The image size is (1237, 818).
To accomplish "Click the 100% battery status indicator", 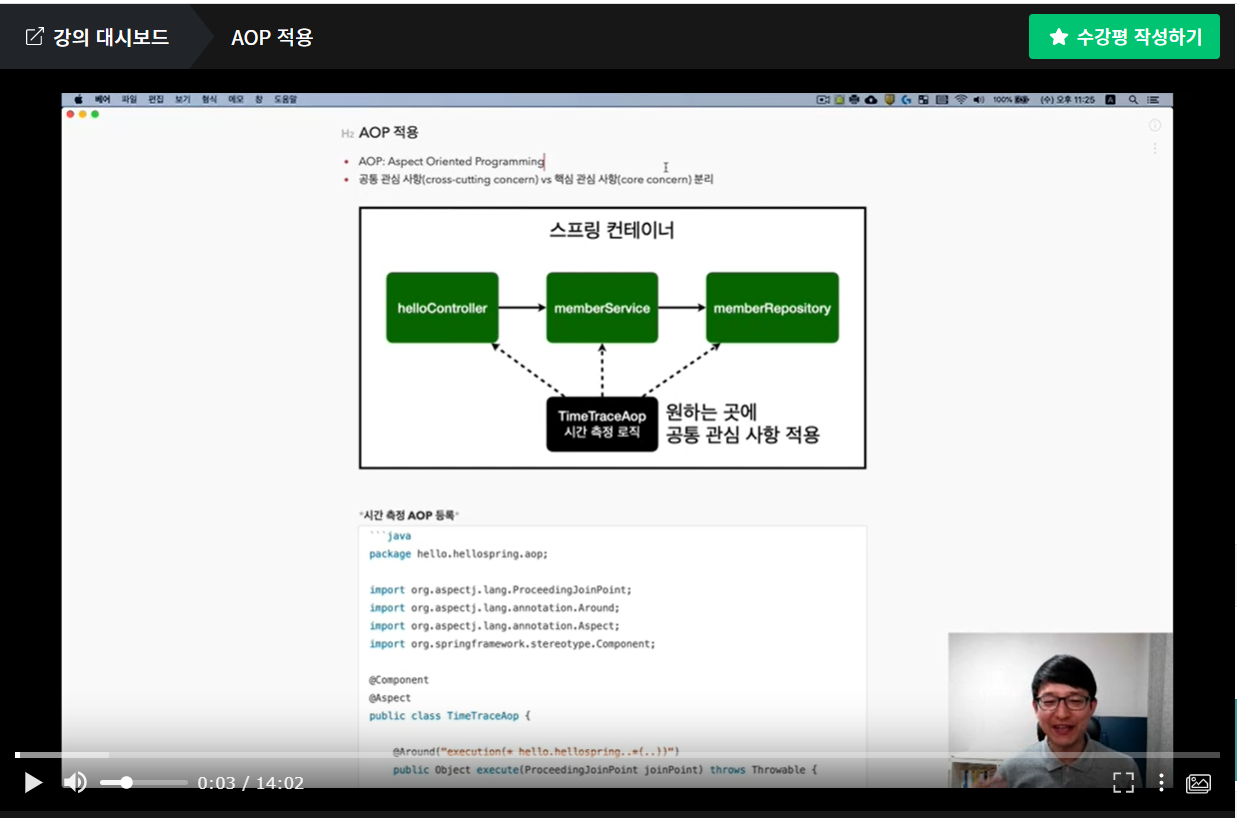I will pyautogui.click(x=1010, y=100).
